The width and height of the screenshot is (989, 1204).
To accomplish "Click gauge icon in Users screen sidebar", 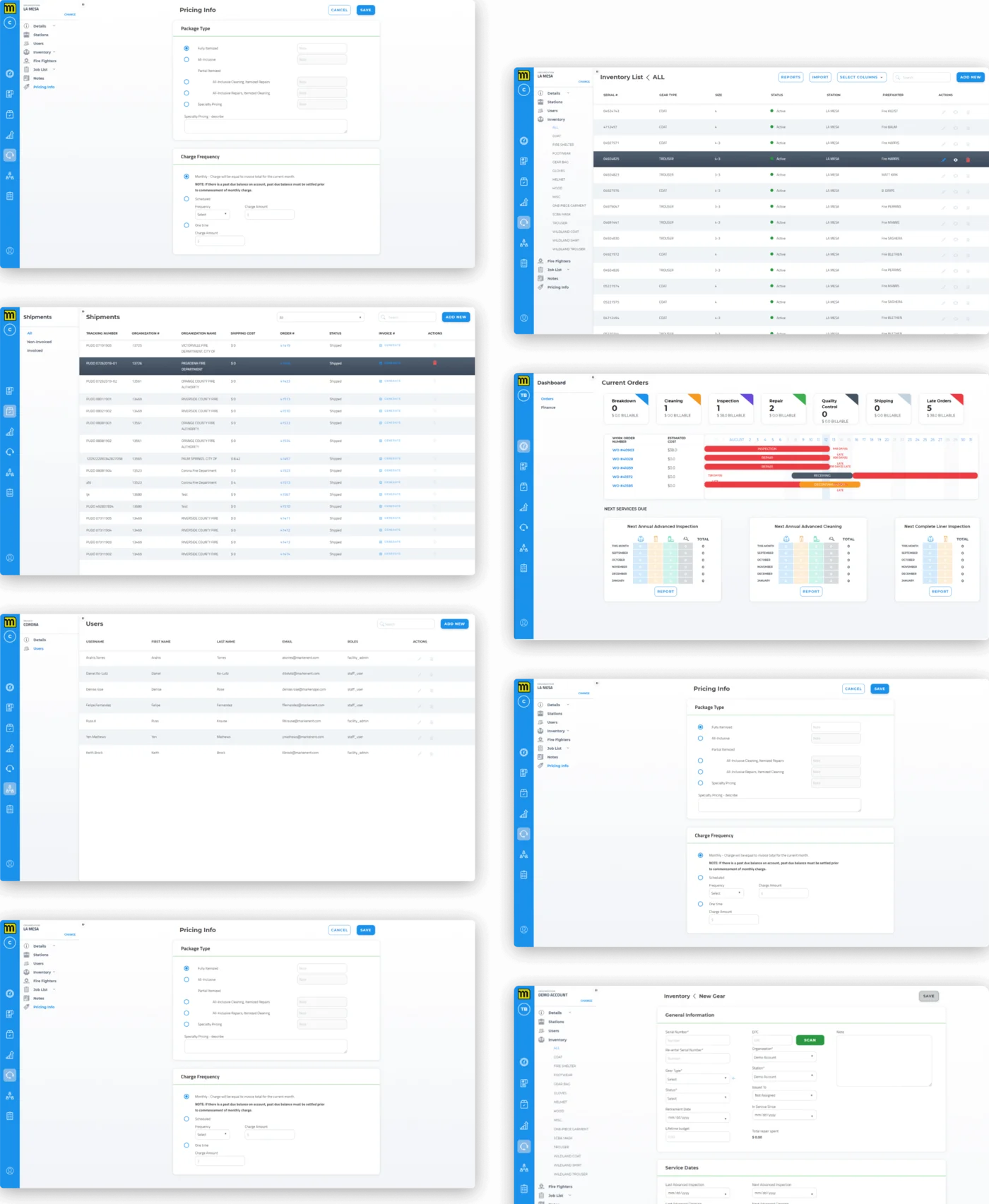I will (10, 687).
